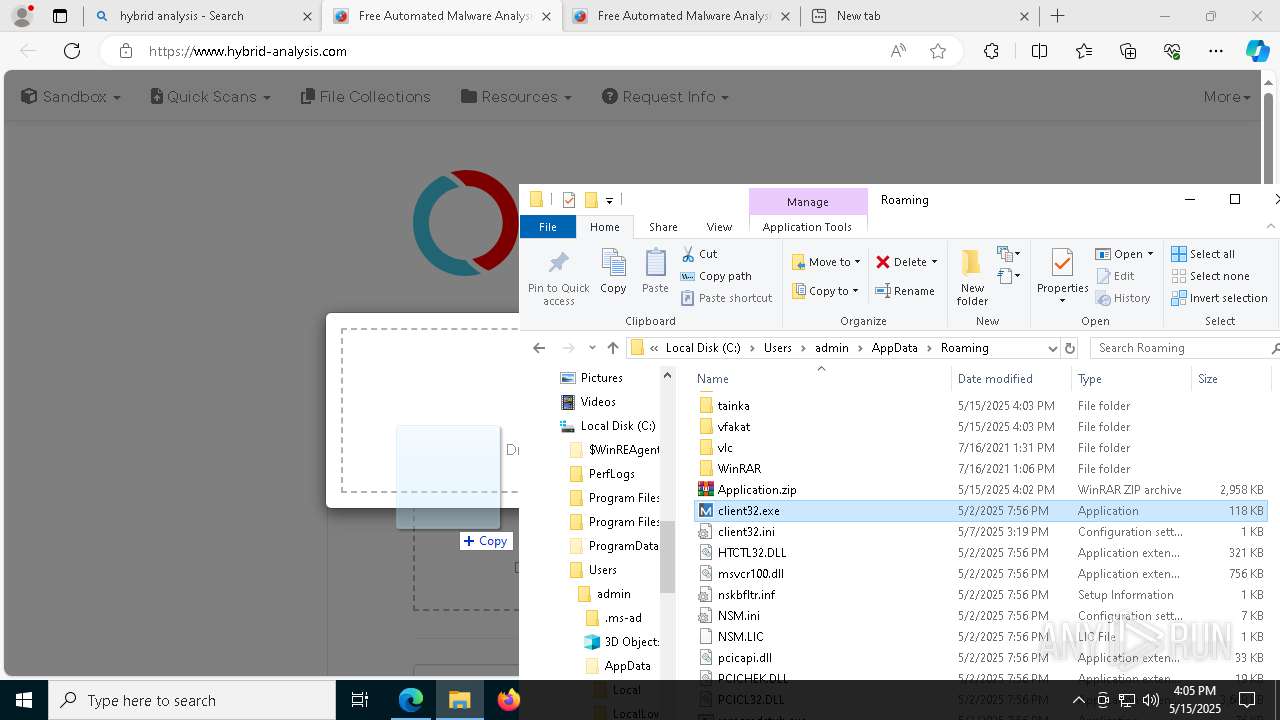Select Application.zip file
1280x720 pixels.
(756, 490)
